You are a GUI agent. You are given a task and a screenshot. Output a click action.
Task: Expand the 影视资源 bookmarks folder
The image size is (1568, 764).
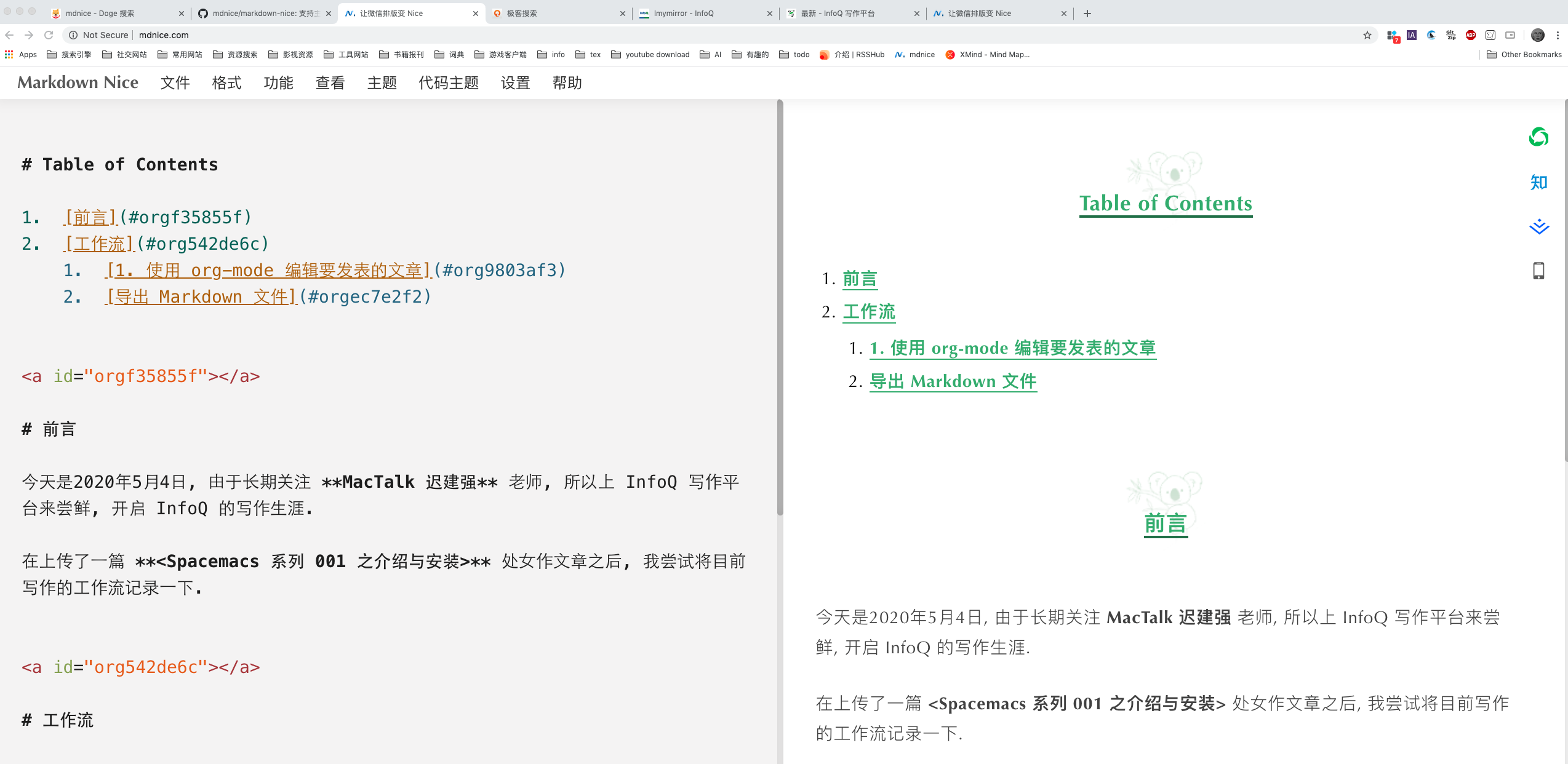(x=291, y=55)
